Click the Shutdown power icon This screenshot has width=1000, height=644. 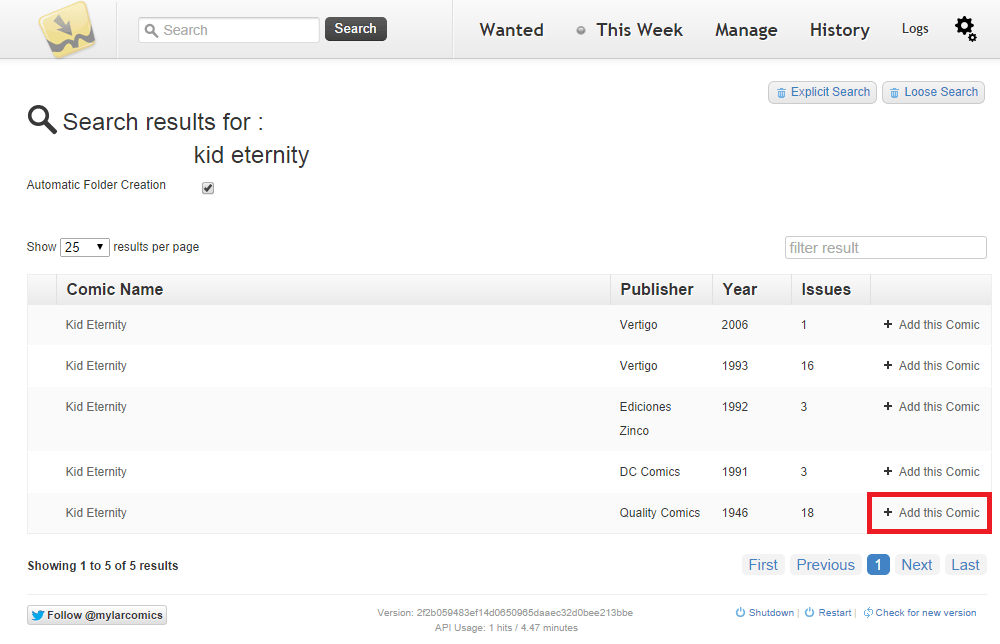[x=741, y=613]
